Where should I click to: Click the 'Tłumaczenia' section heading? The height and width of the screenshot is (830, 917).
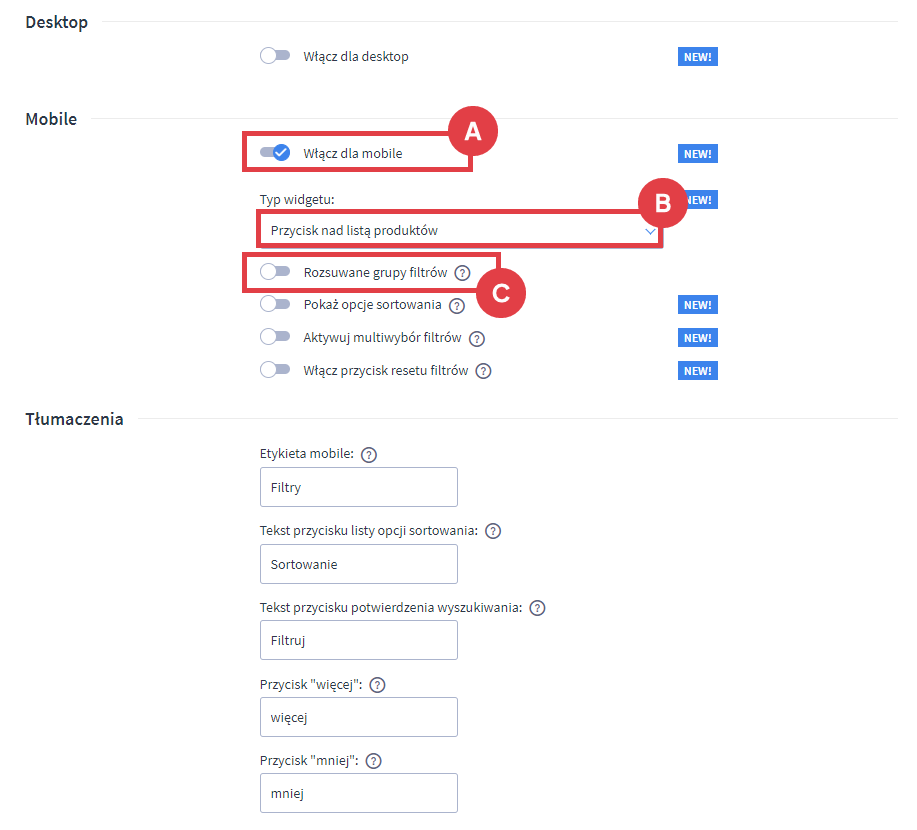(x=74, y=419)
